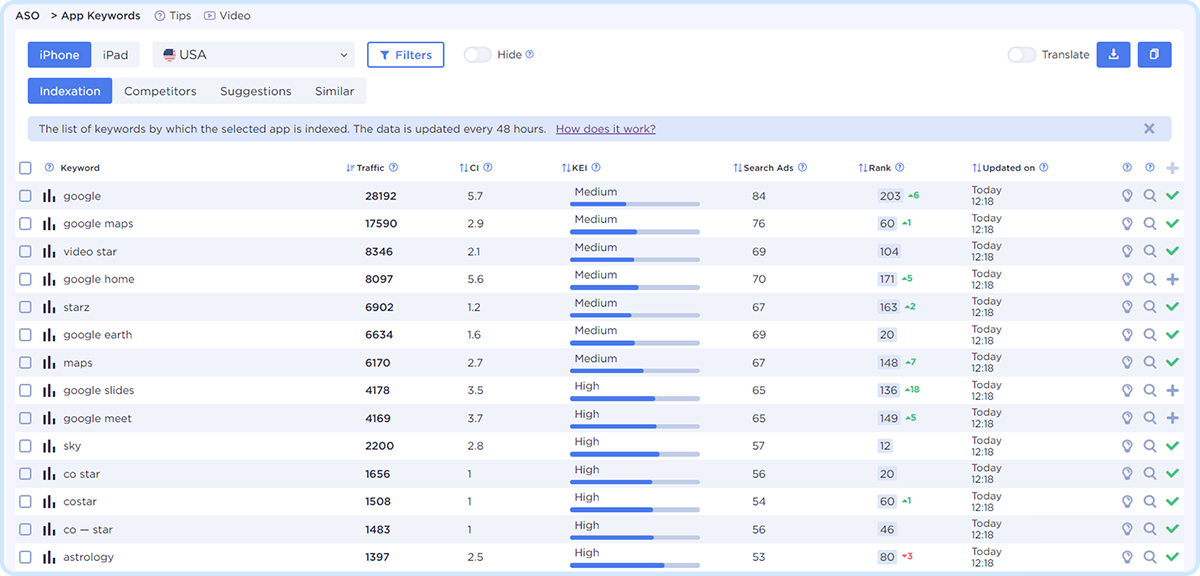1200x576 pixels.
Task: Add google home keyword with plus icon
Action: [1172, 279]
